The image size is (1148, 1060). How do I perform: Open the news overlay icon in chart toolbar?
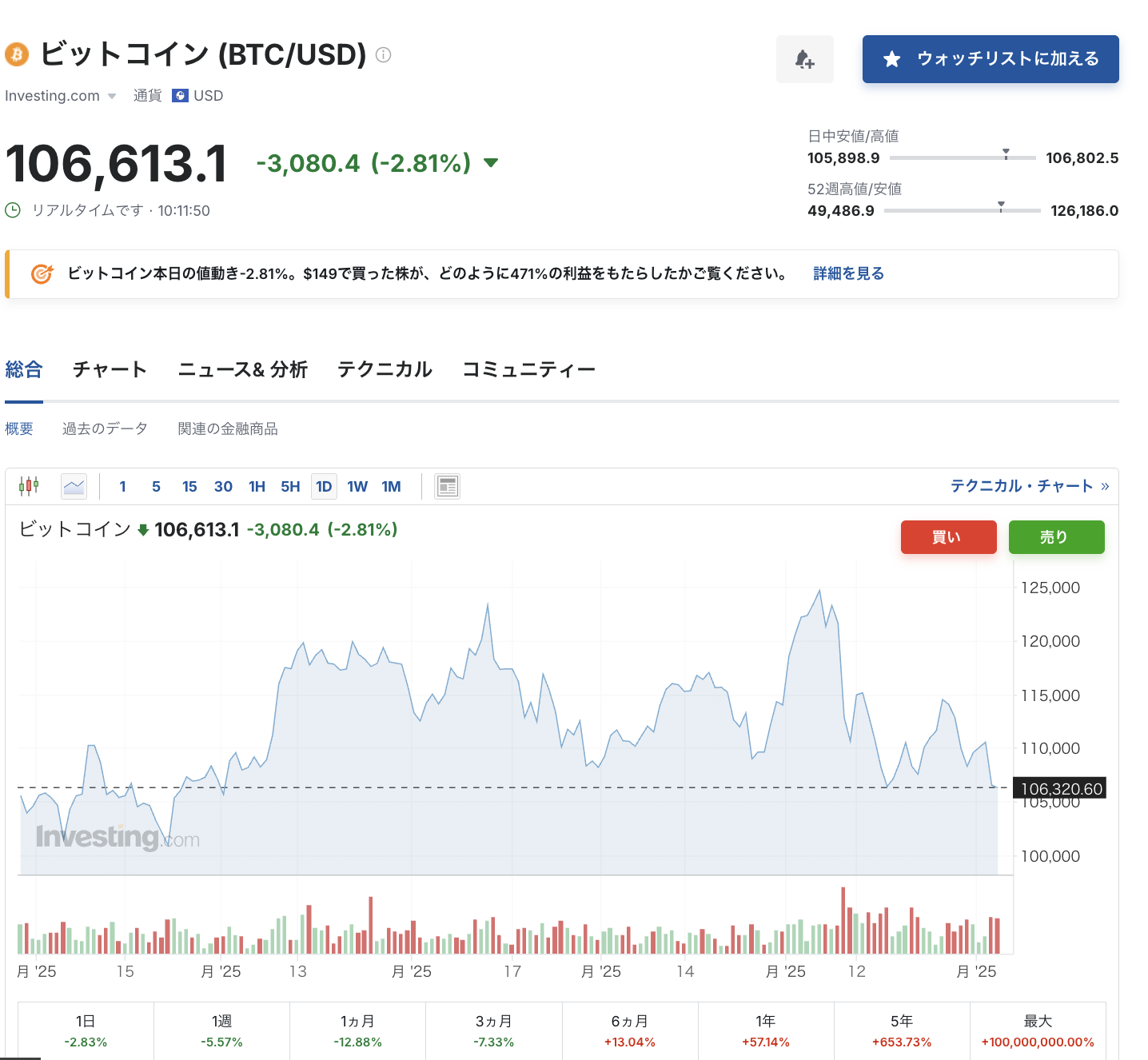click(x=448, y=486)
